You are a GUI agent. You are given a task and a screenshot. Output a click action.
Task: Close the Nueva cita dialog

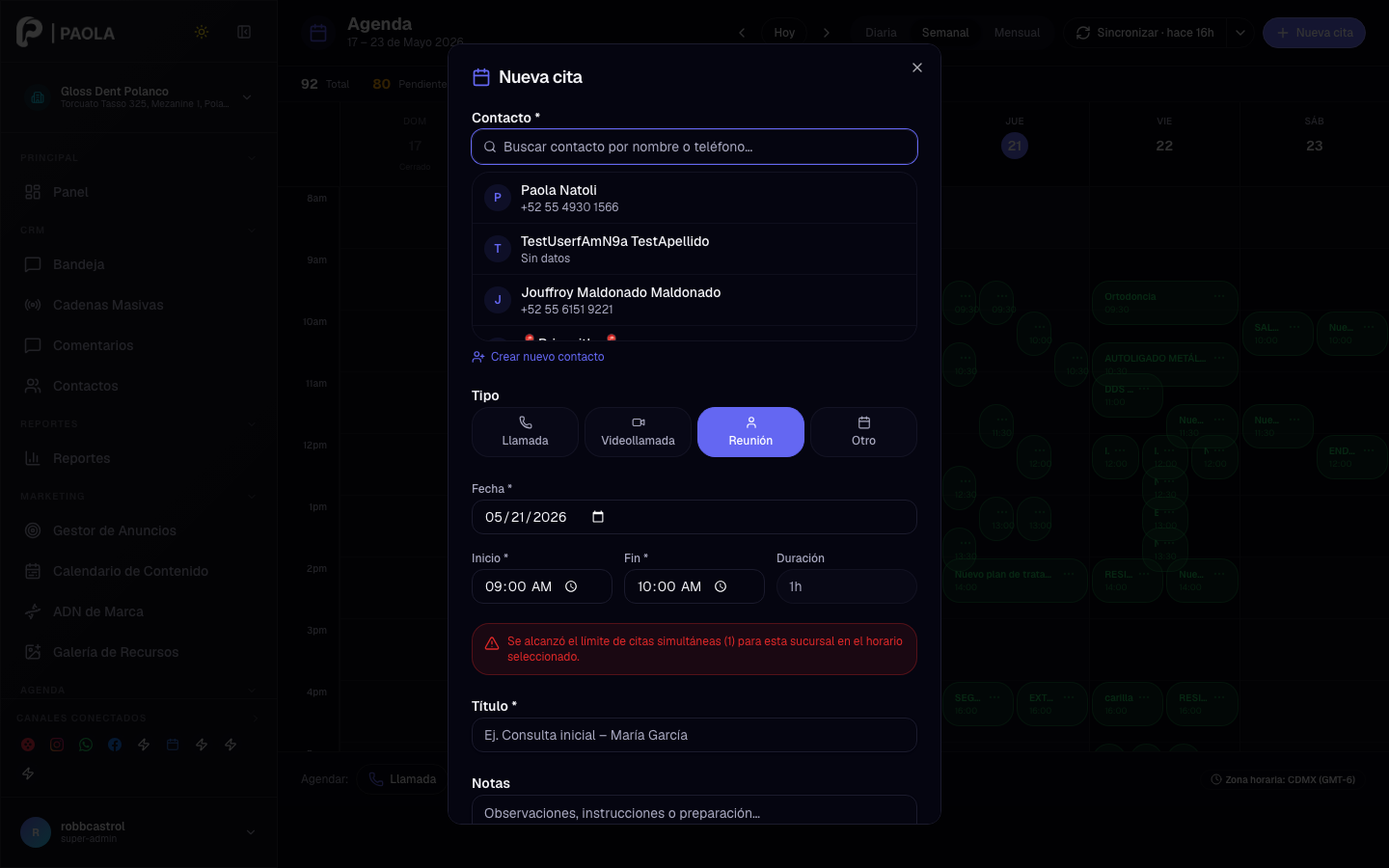pyautogui.click(x=917, y=68)
